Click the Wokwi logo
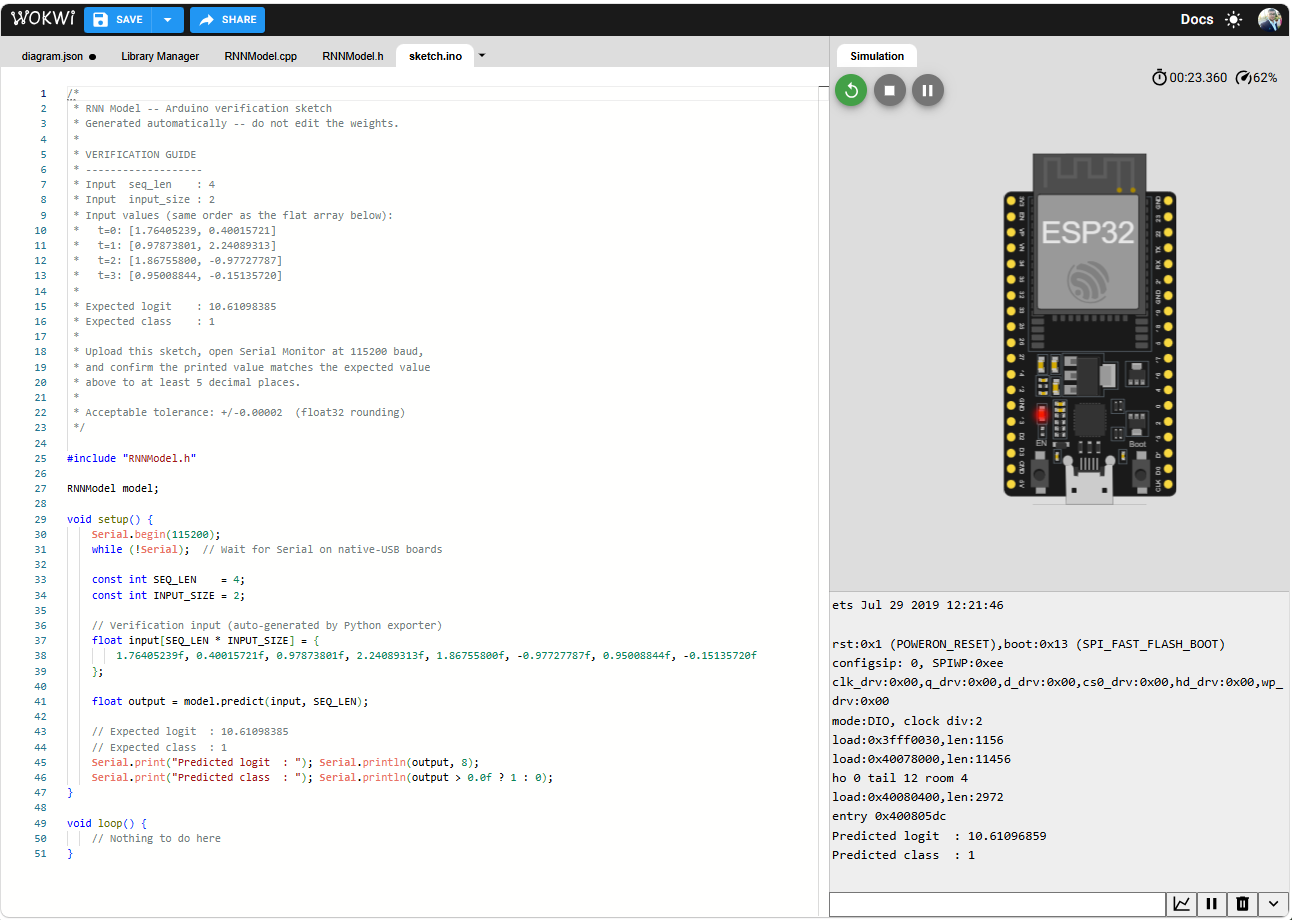Viewport: 1292px width, 920px height. (42, 19)
